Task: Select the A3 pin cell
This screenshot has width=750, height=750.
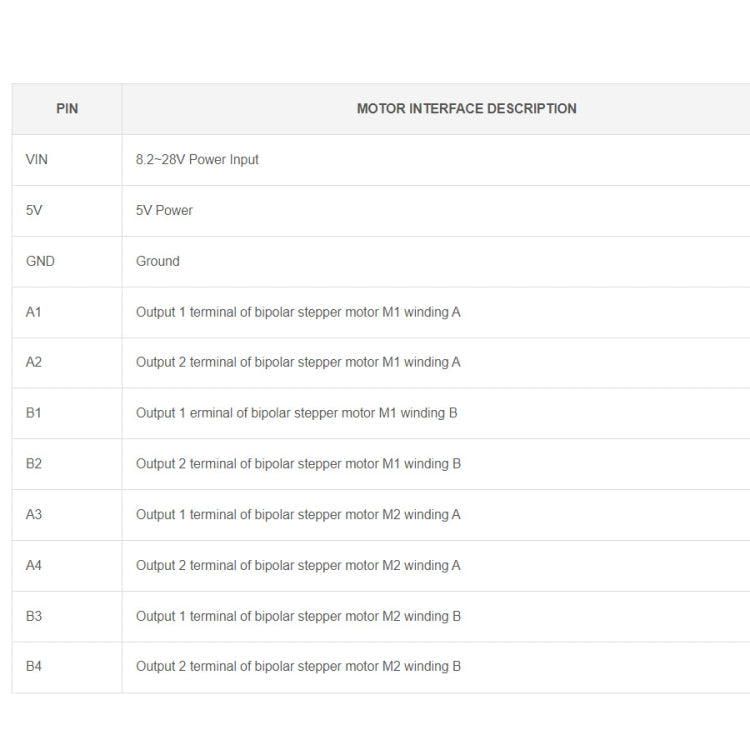Action: tap(34, 515)
